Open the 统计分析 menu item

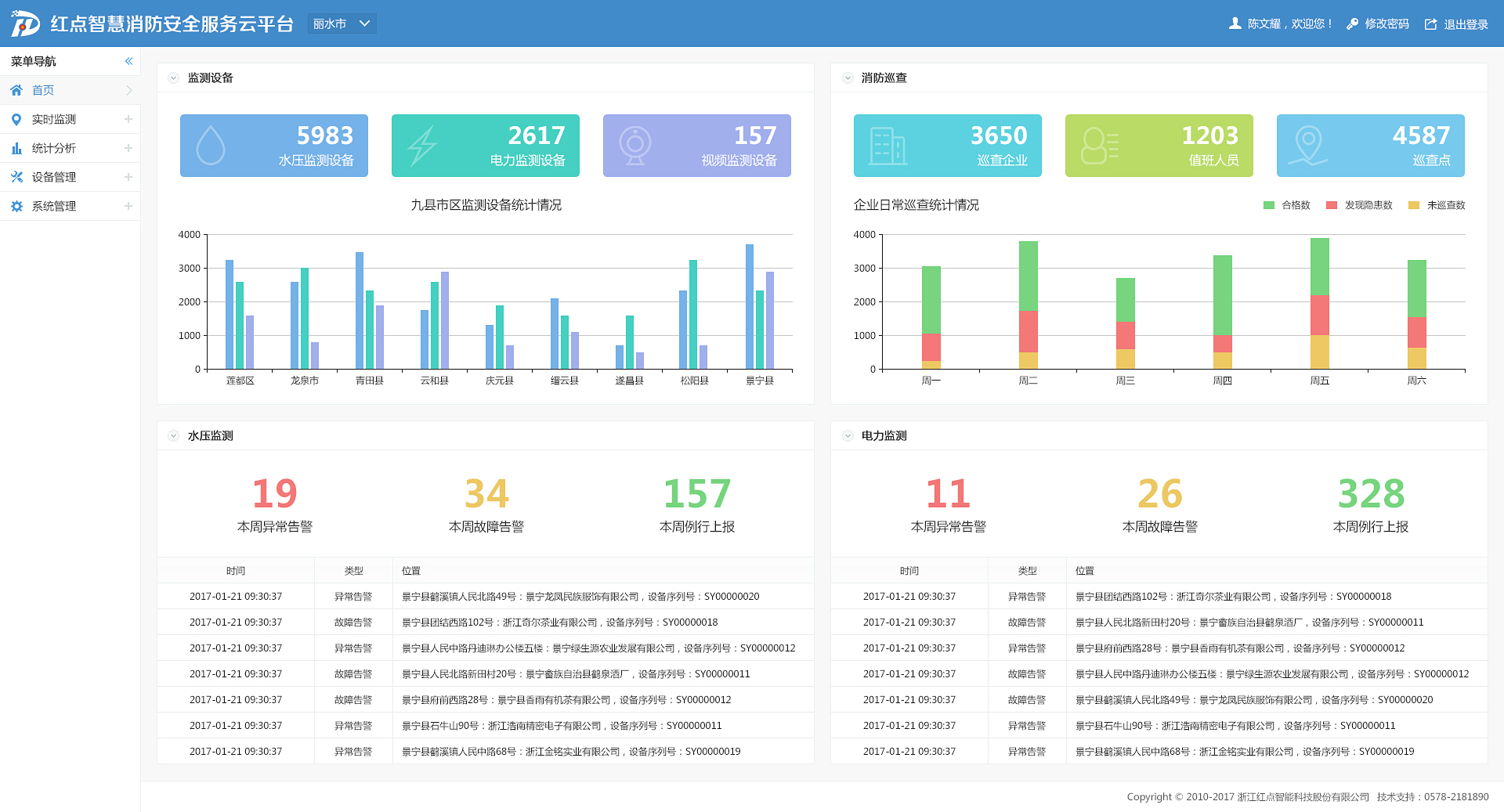click(x=70, y=148)
